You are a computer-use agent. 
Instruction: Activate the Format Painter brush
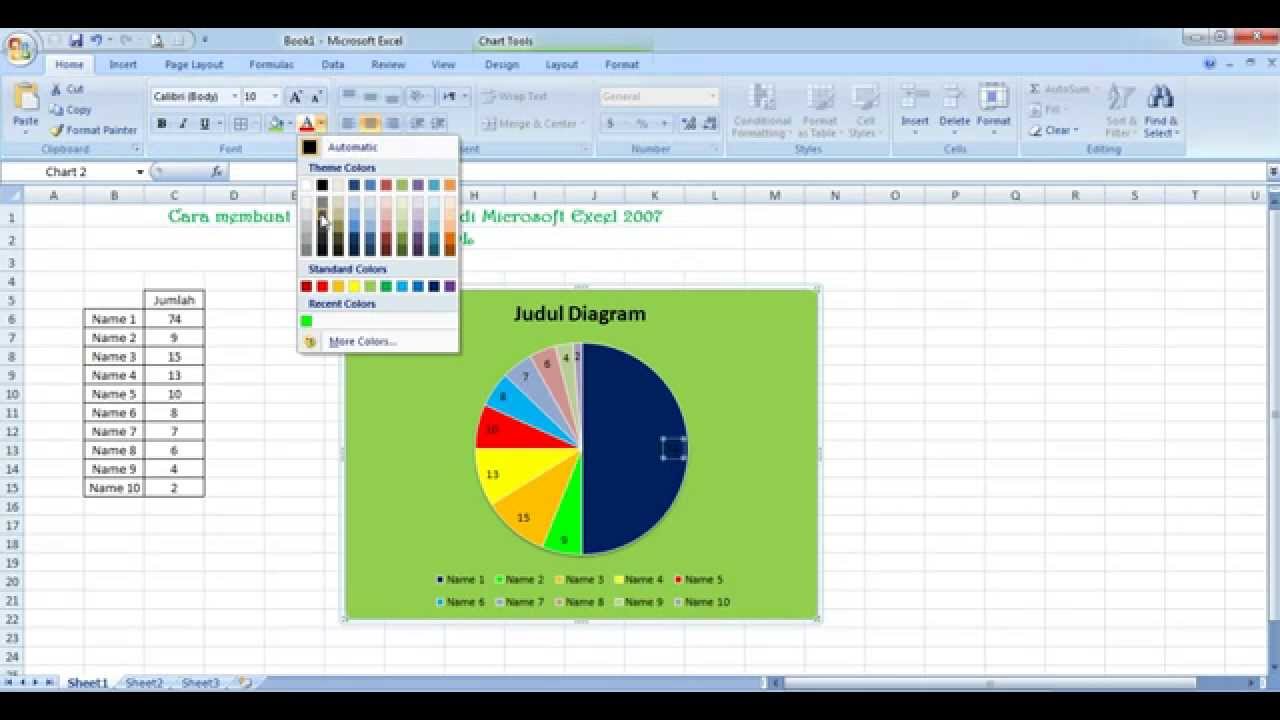[x=93, y=130]
